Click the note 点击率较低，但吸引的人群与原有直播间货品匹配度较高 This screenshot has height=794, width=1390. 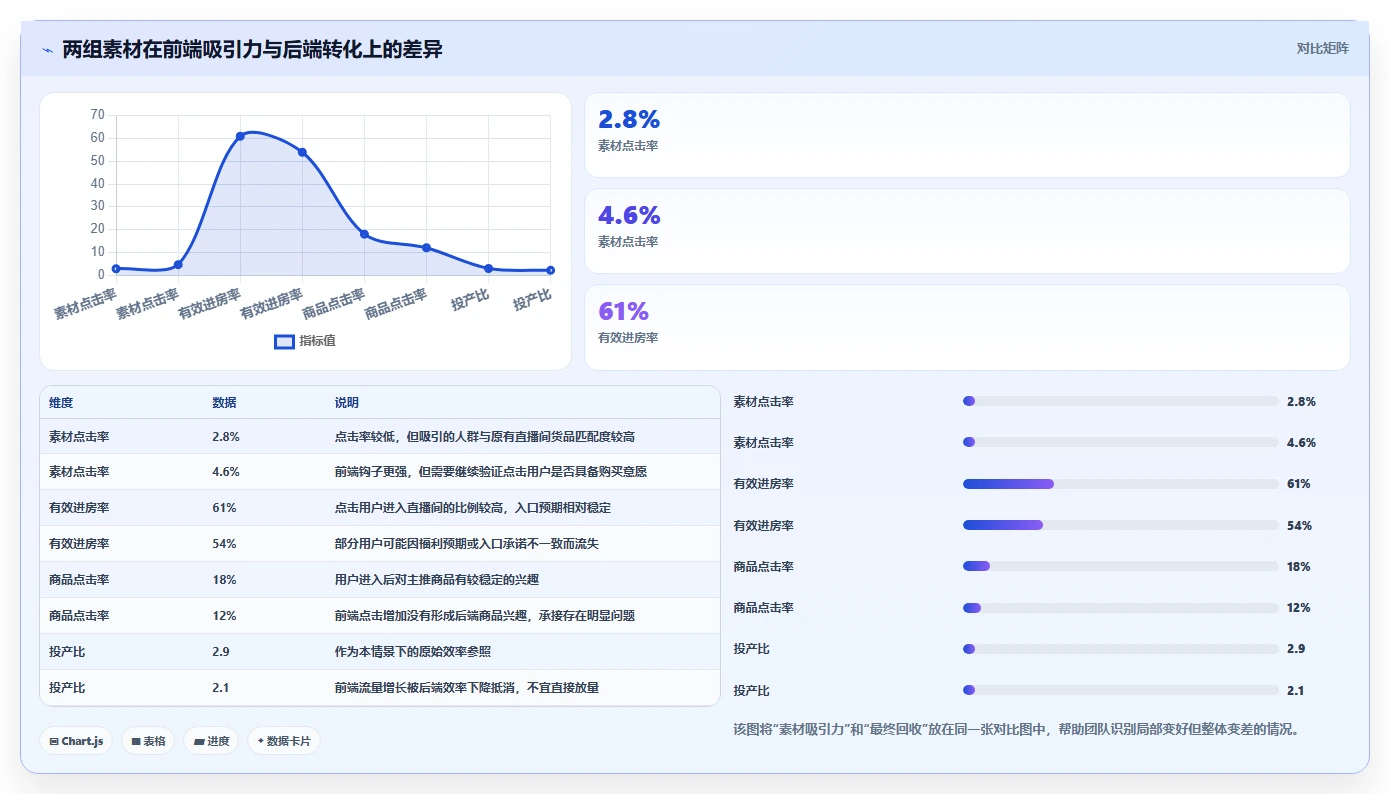click(x=485, y=437)
